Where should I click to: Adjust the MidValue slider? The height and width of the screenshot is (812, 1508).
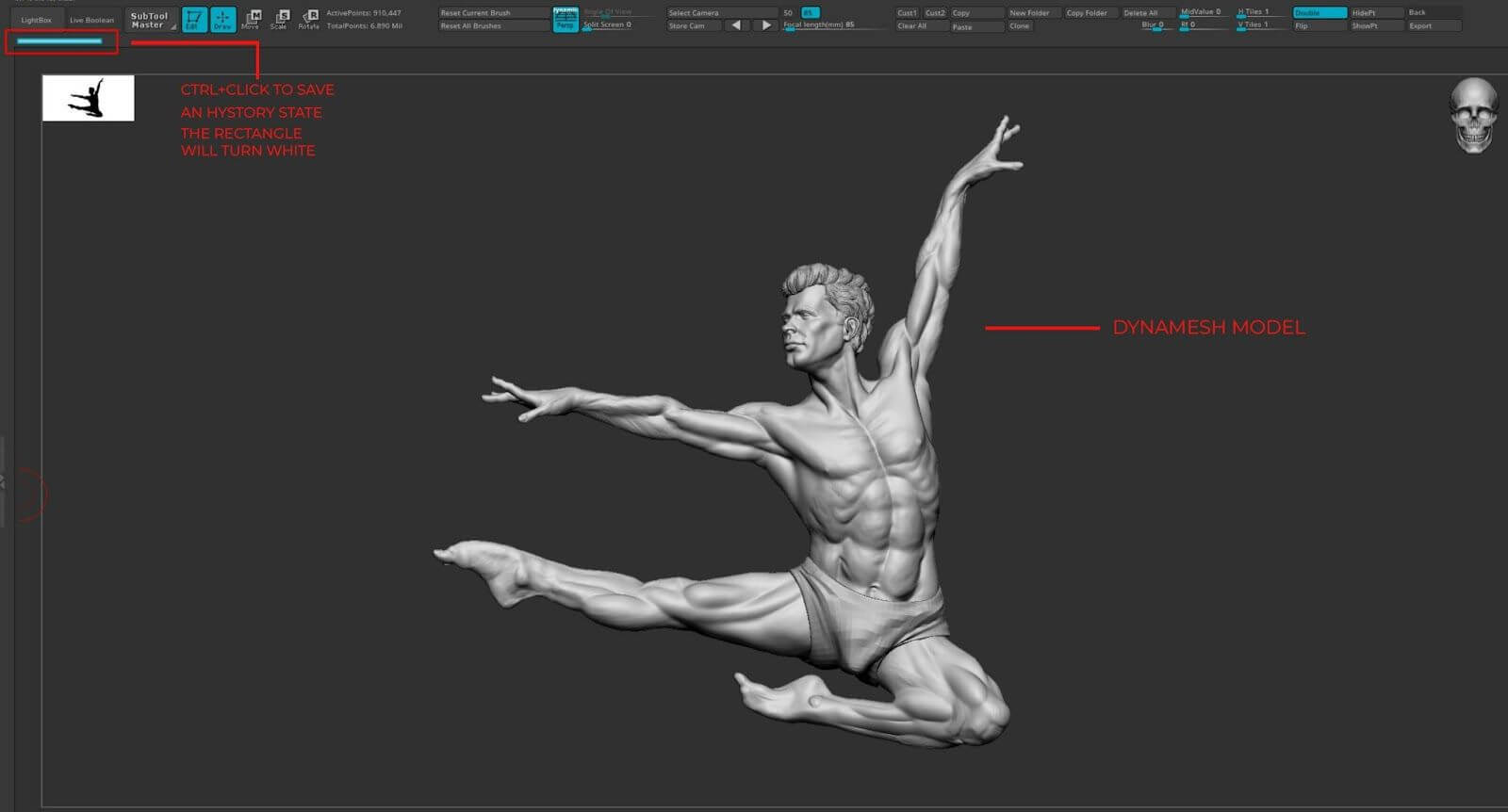pos(1205,12)
